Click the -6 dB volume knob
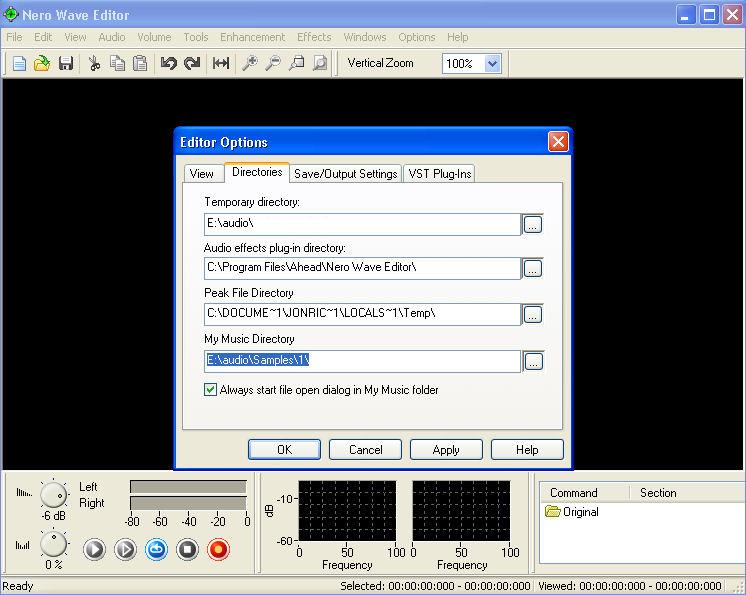 53,494
